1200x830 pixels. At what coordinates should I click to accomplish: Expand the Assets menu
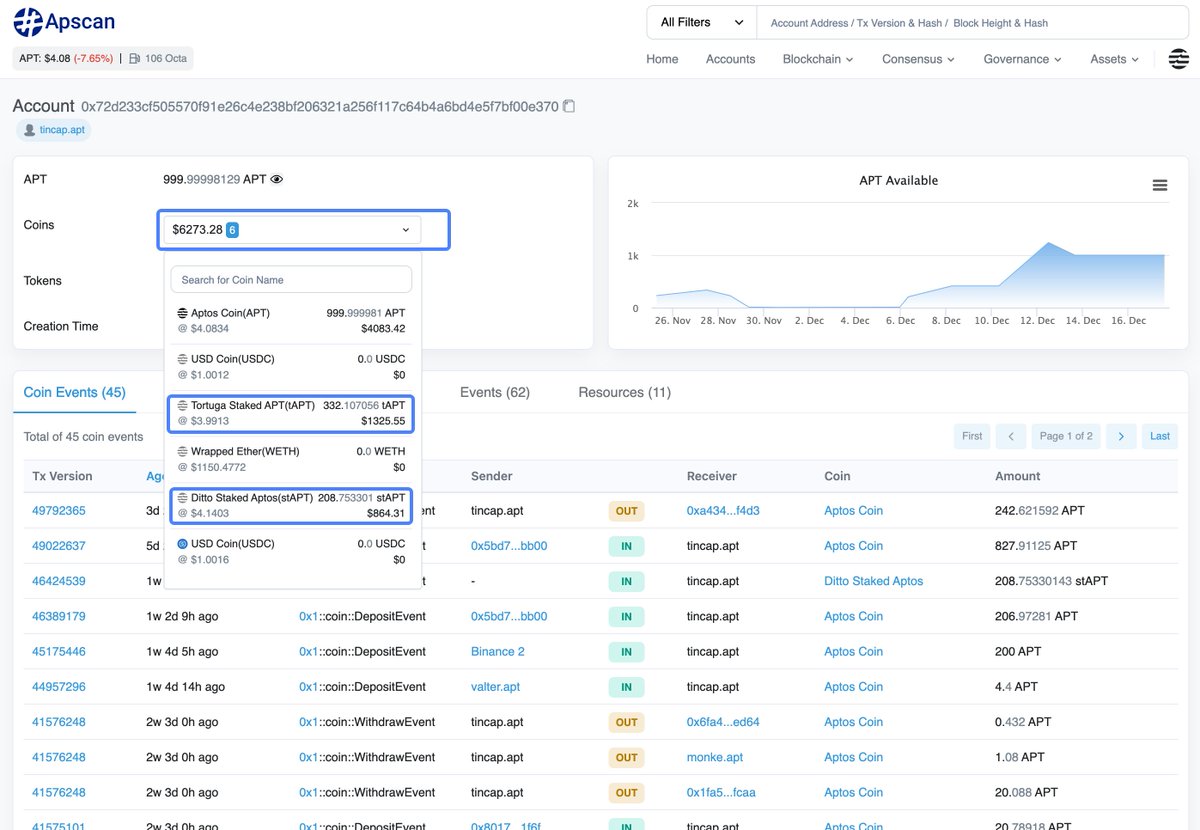click(1114, 59)
